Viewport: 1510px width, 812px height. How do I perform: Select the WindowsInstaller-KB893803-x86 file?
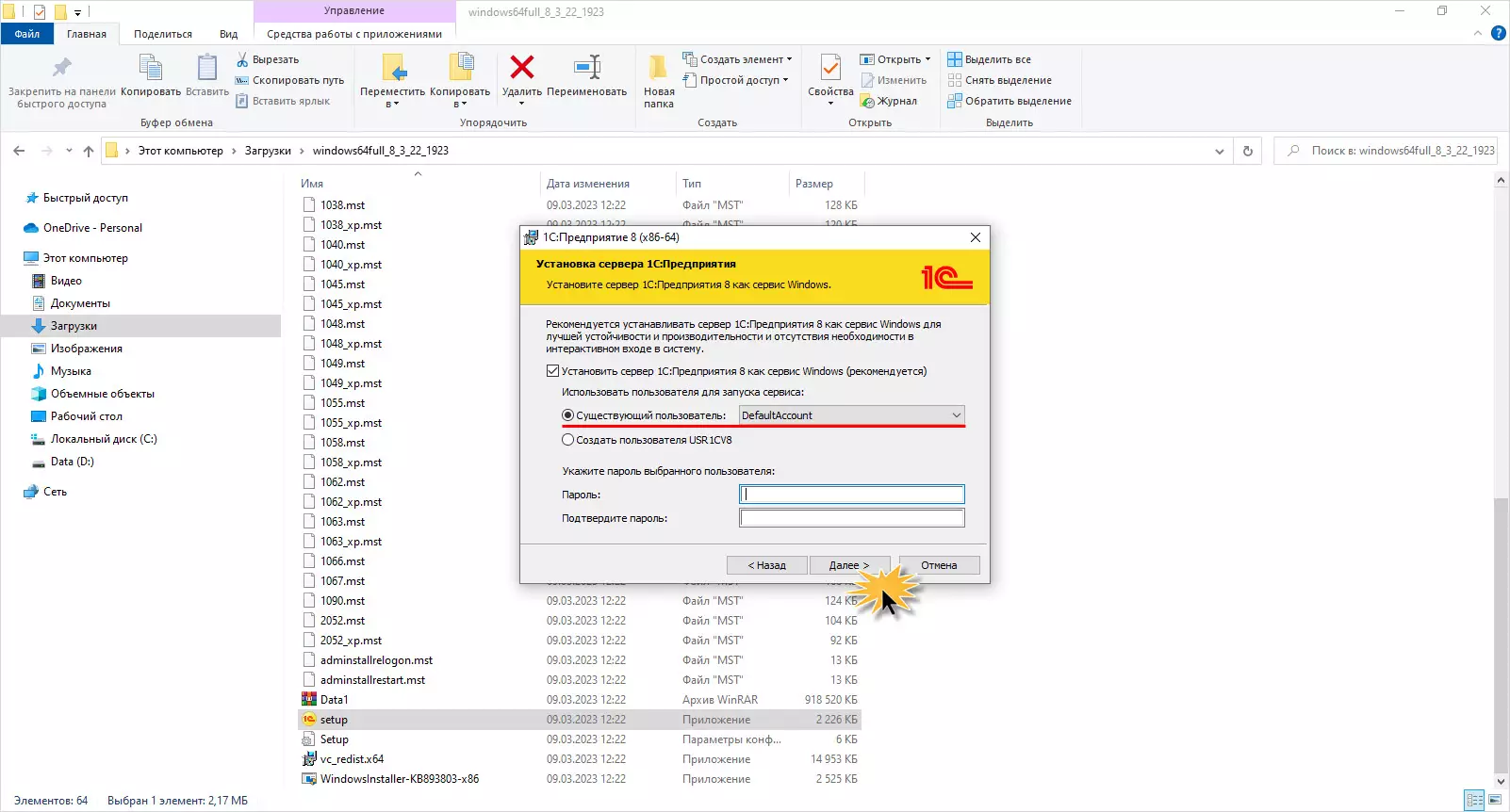coord(400,779)
